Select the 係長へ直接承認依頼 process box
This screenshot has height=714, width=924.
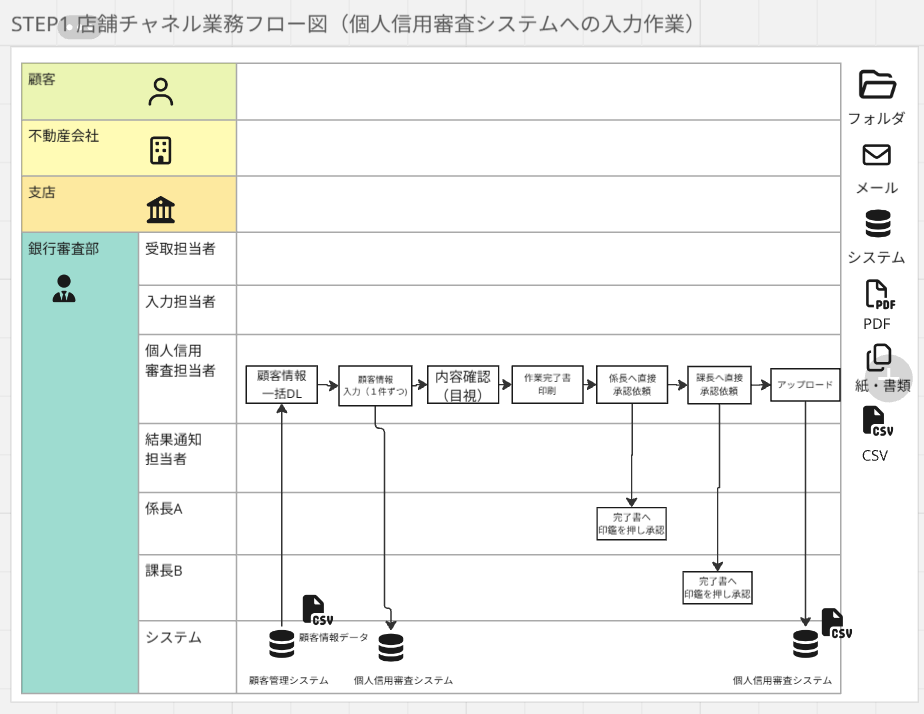[x=632, y=384]
